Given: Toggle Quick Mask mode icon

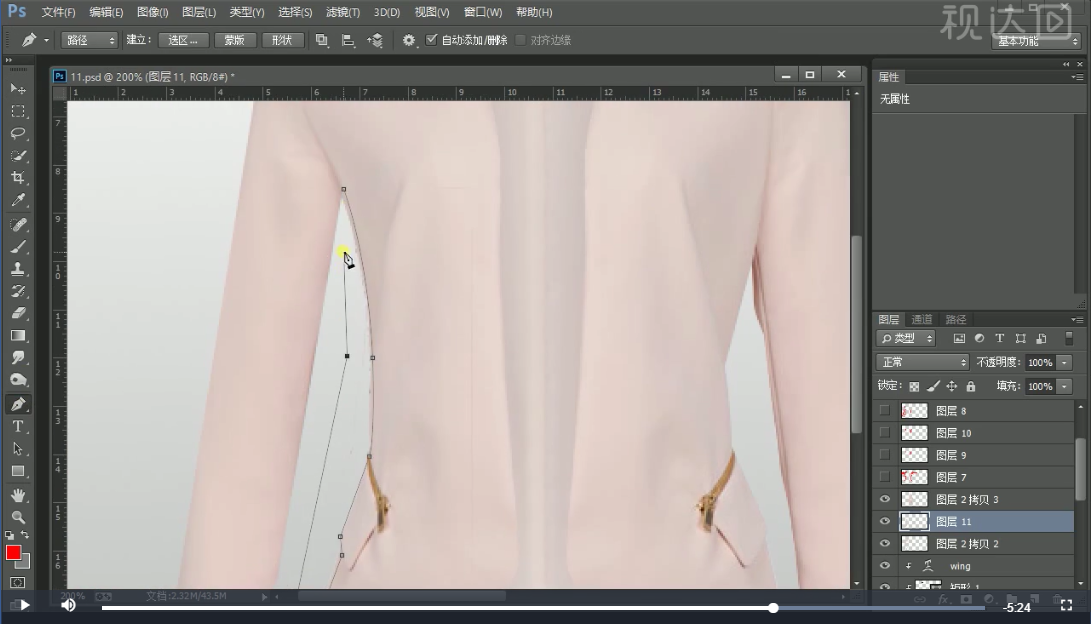Looking at the screenshot, I should tap(18, 582).
